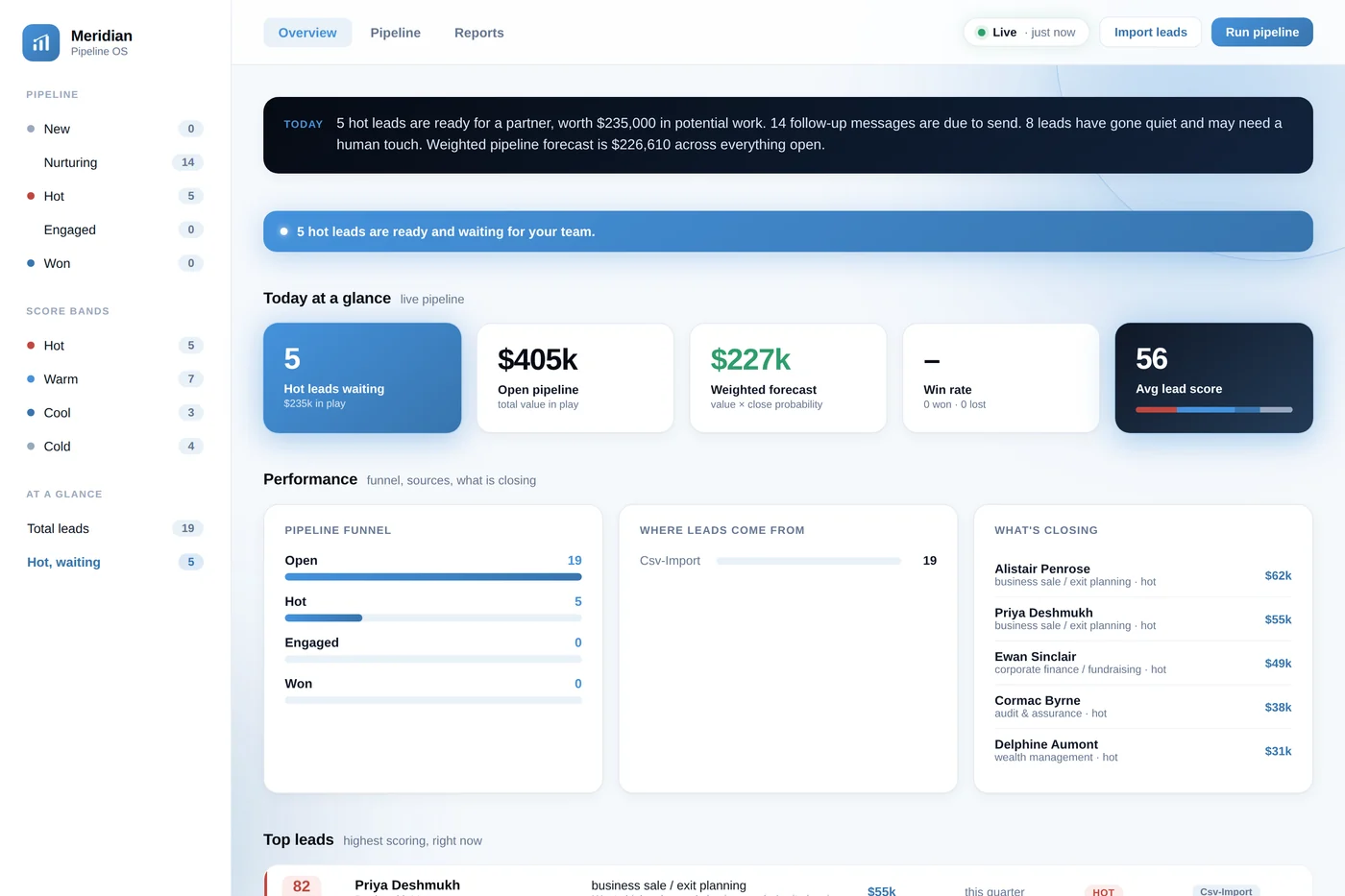
Task: Open Delphine Aumont closing deal
Action: 1143,751
